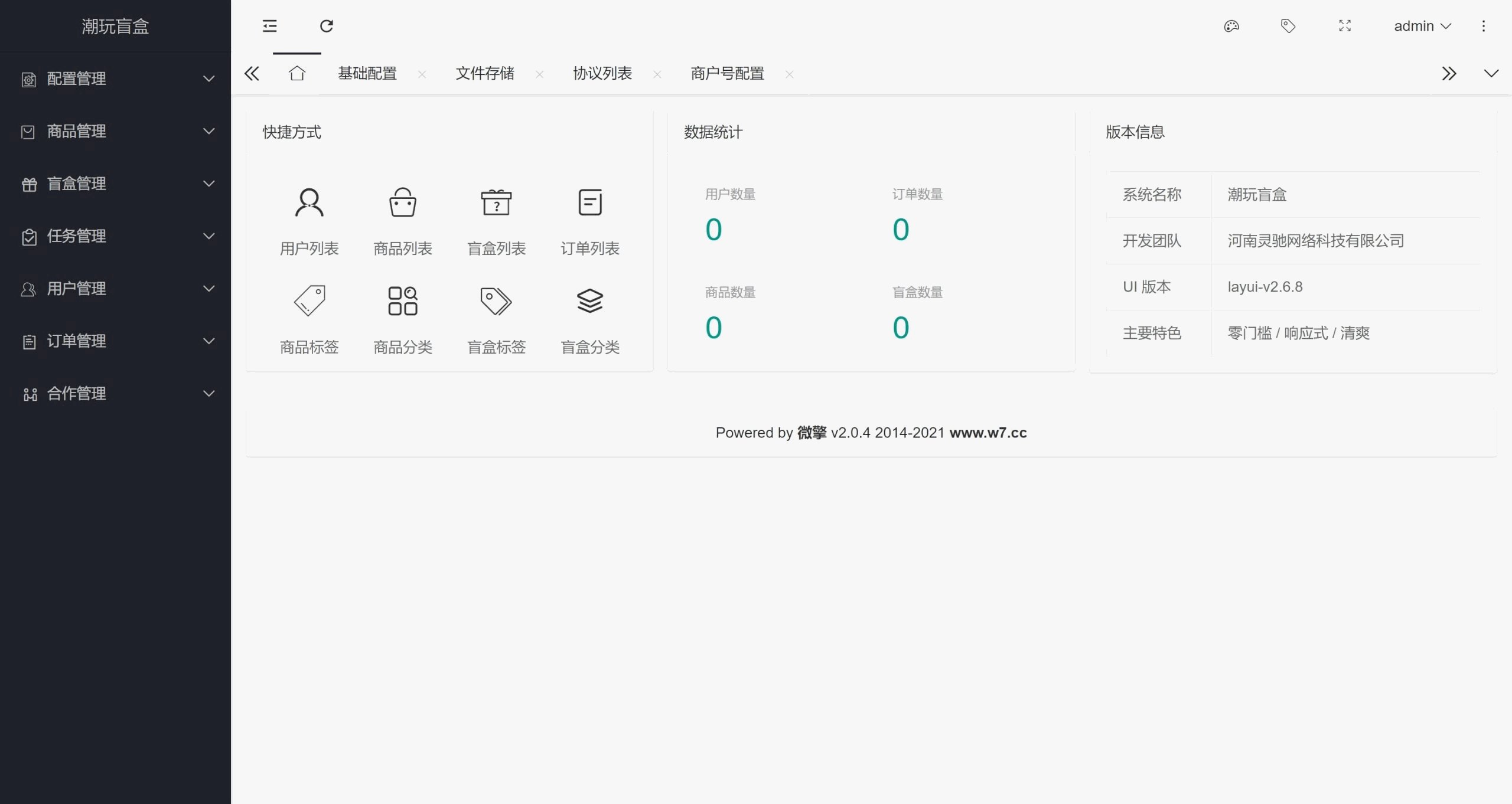
Task: Open the admin account dropdown
Action: click(1423, 26)
